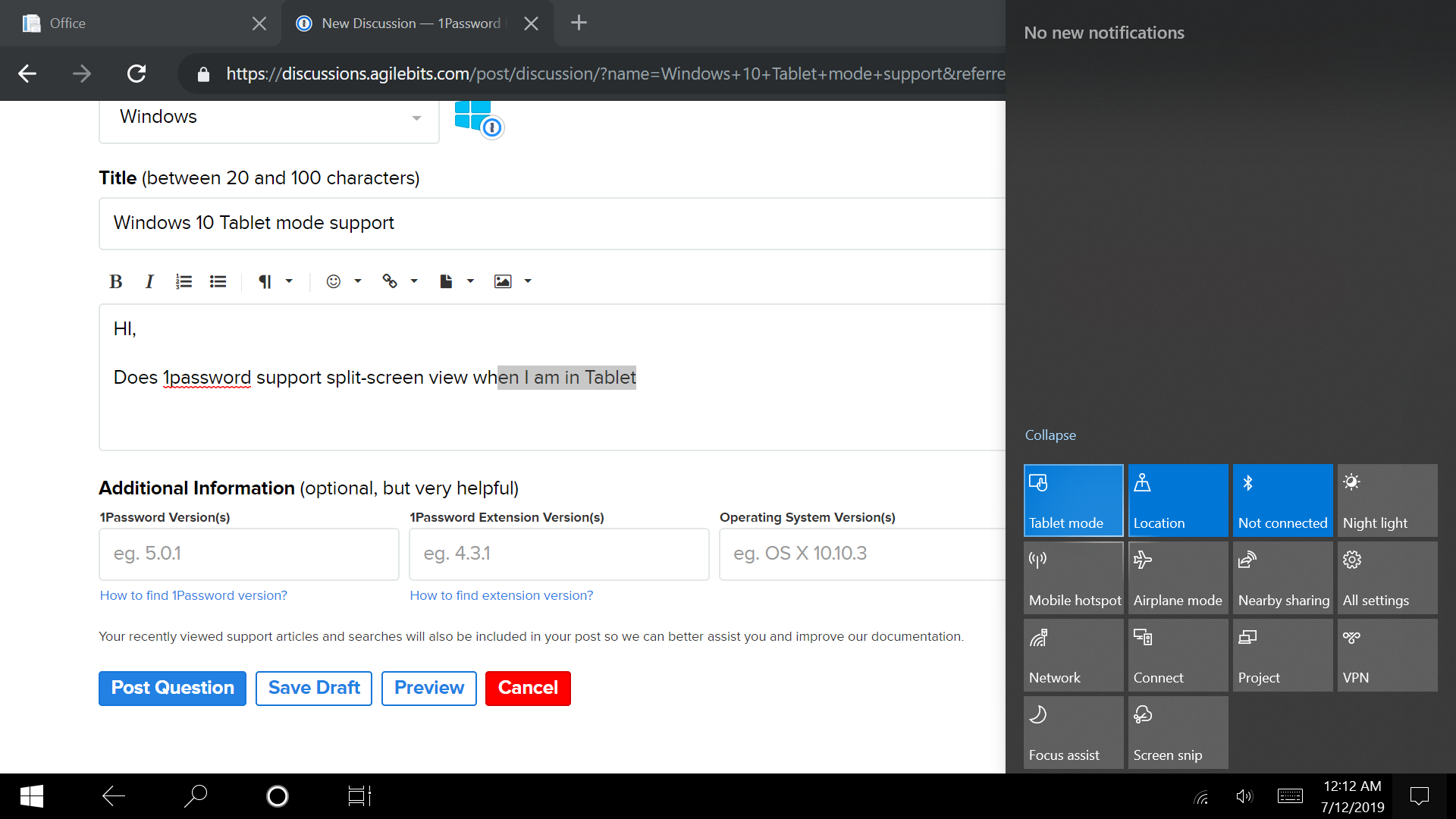Open 'How to find 1Password version?' link

coord(193,595)
